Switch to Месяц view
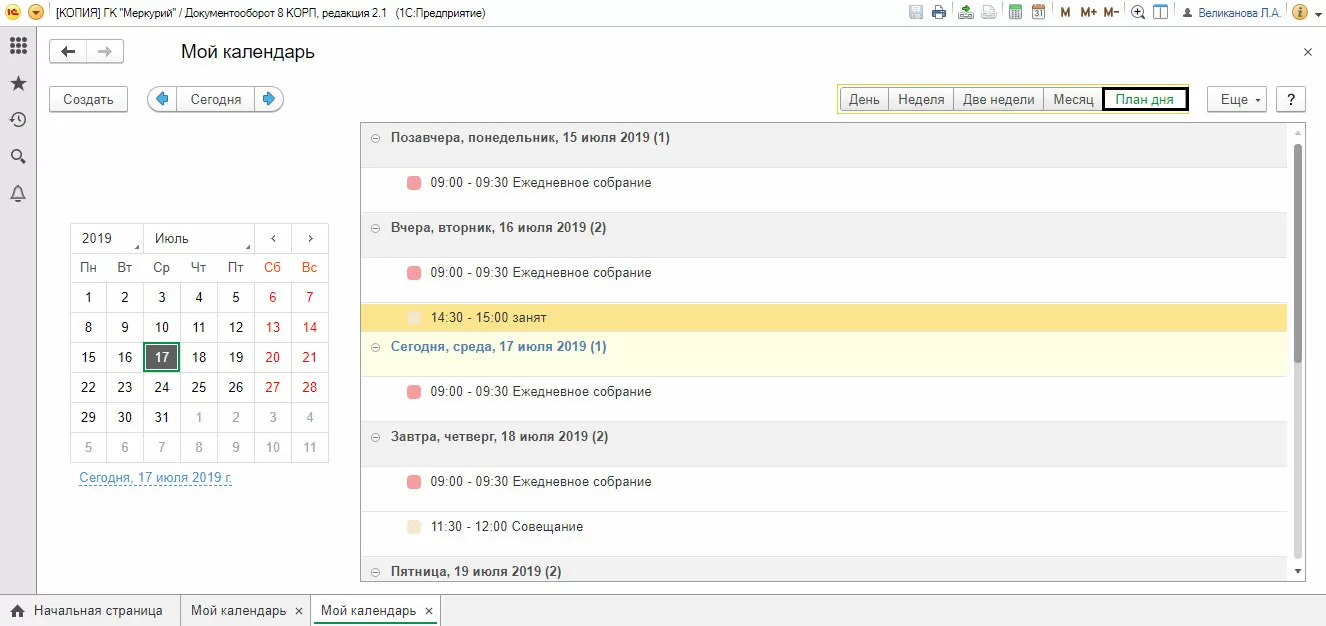This screenshot has height=626, width=1326. tap(1073, 99)
